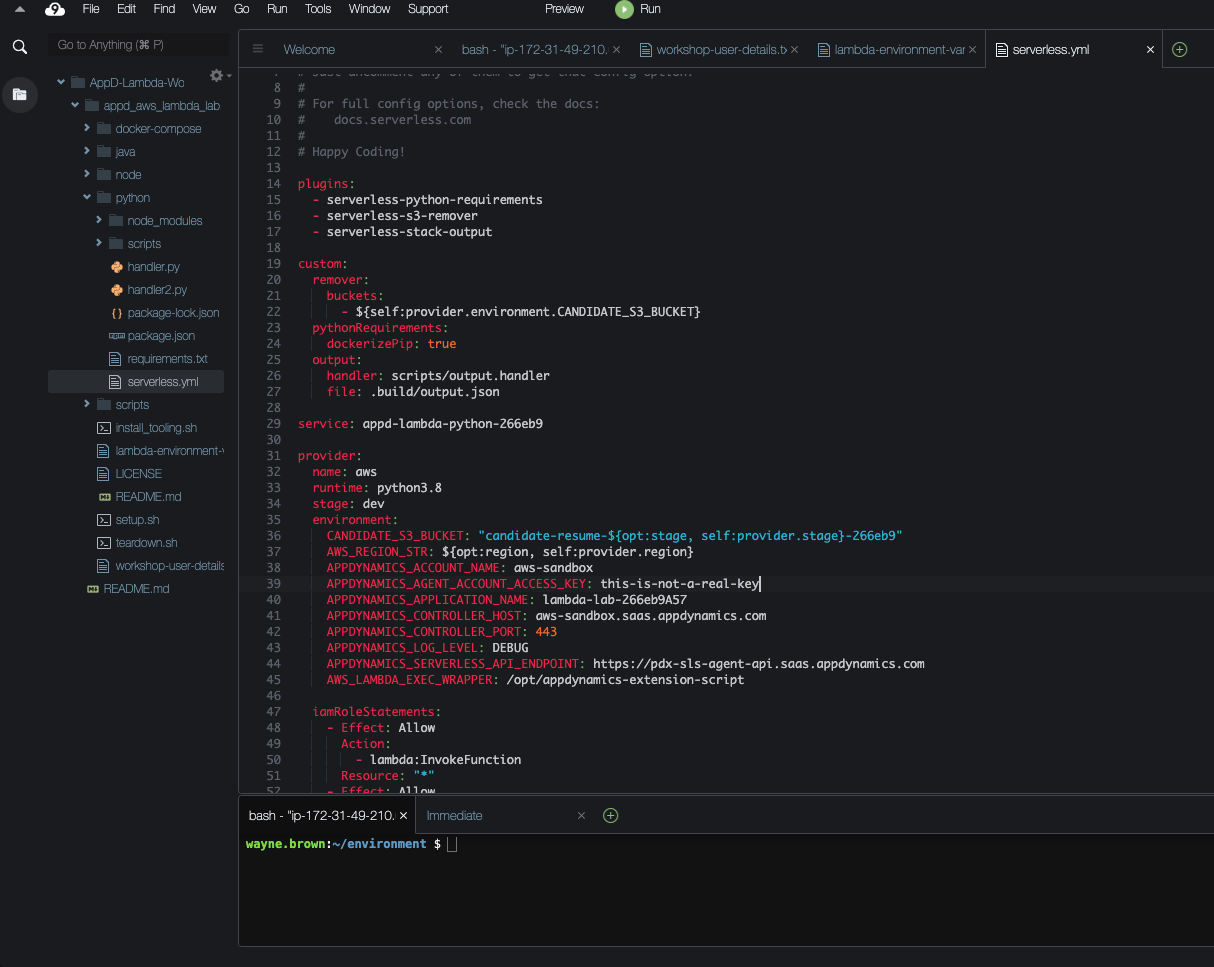Viewport: 1214px width, 967px height.
Task: Open teardown.sh from the file tree
Action: (x=146, y=543)
